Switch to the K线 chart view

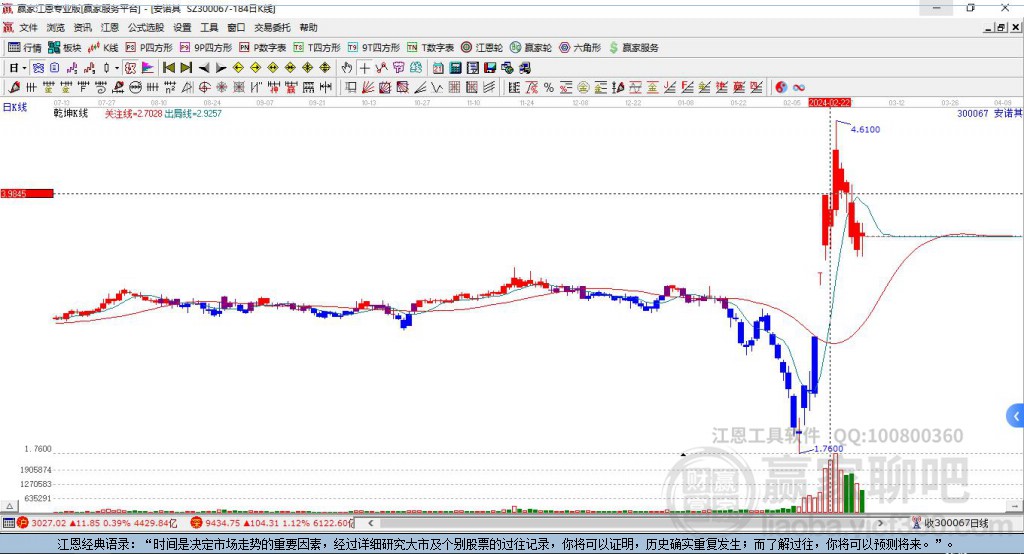103,48
